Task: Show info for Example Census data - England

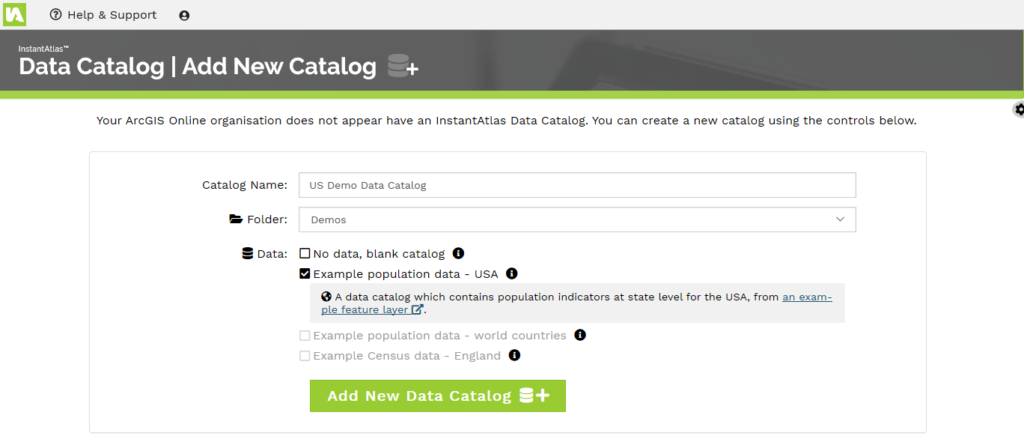Action: 515,356
